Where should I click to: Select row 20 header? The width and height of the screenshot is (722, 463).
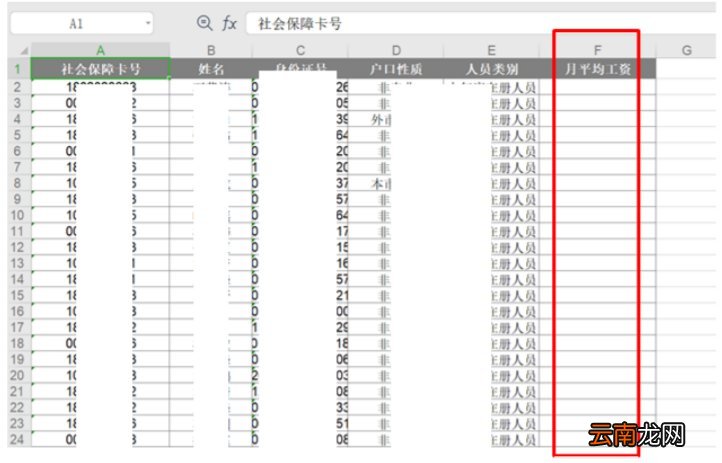click(18, 375)
